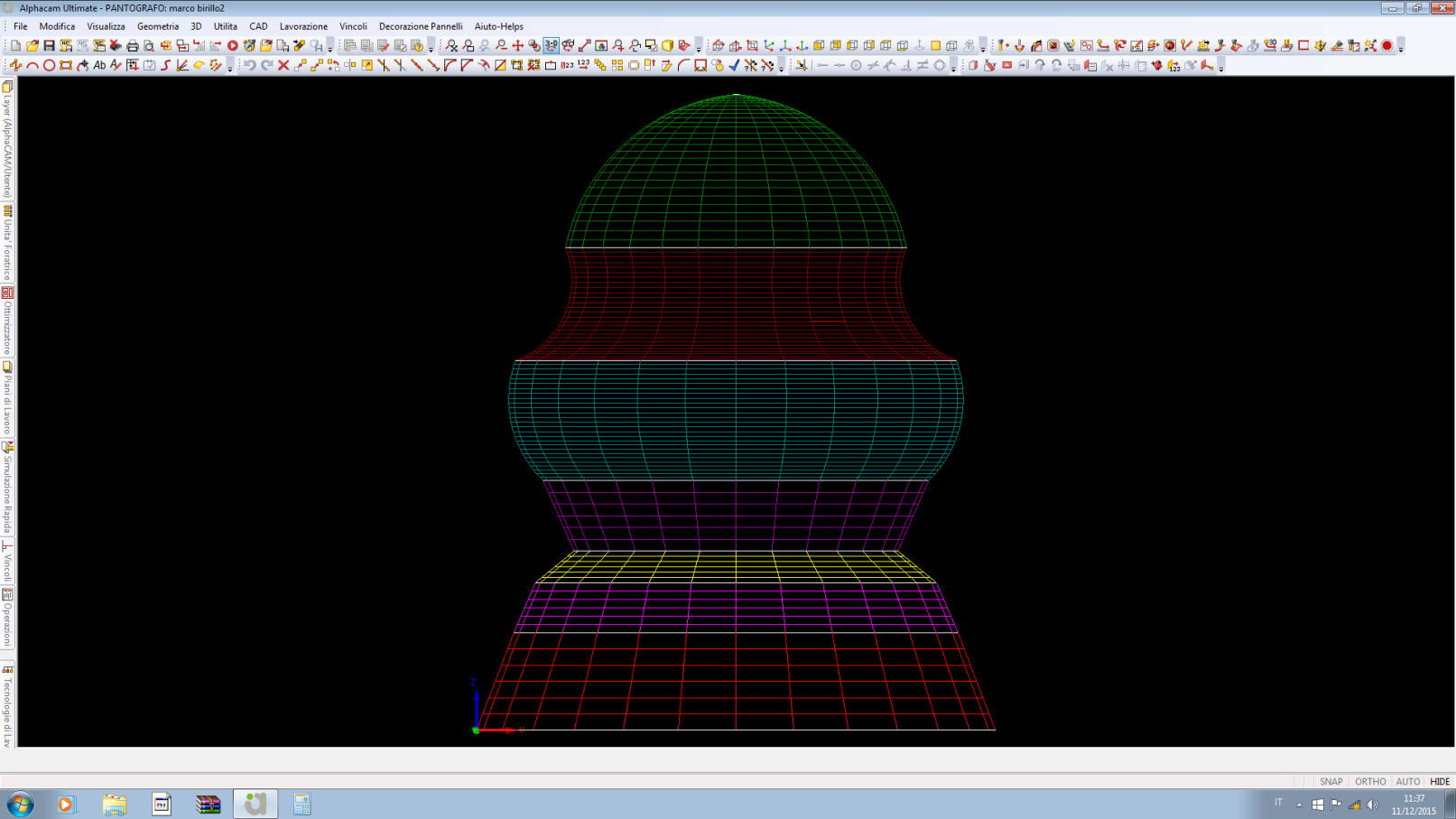The height and width of the screenshot is (819, 1456).
Task: Toggle the 3-D view button
Action: coord(551,45)
